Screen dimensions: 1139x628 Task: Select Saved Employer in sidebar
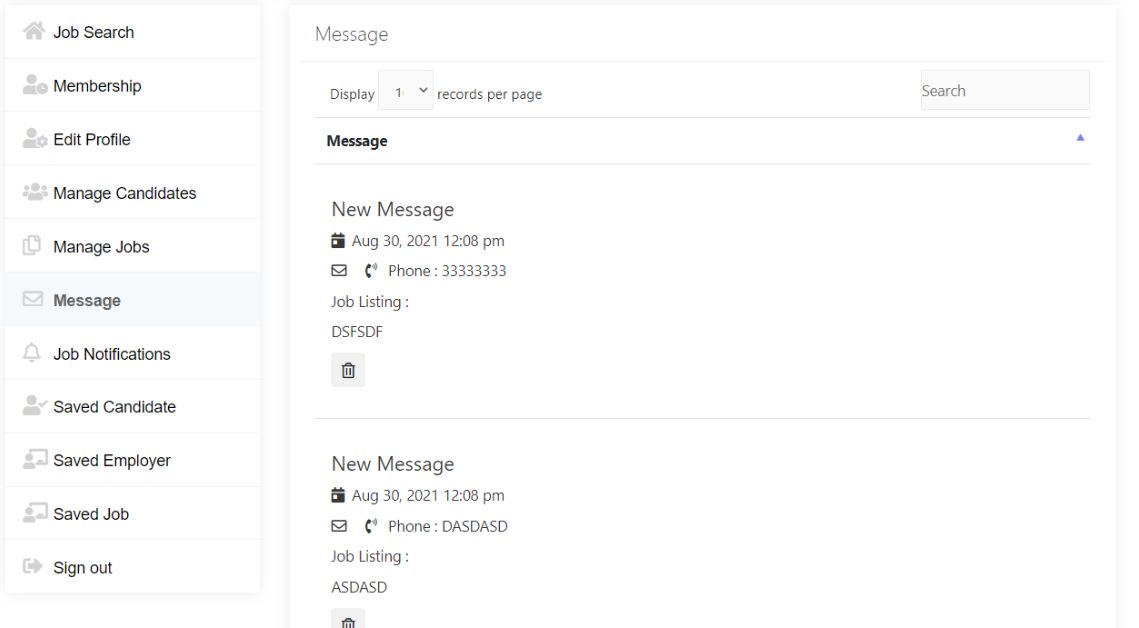point(112,461)
